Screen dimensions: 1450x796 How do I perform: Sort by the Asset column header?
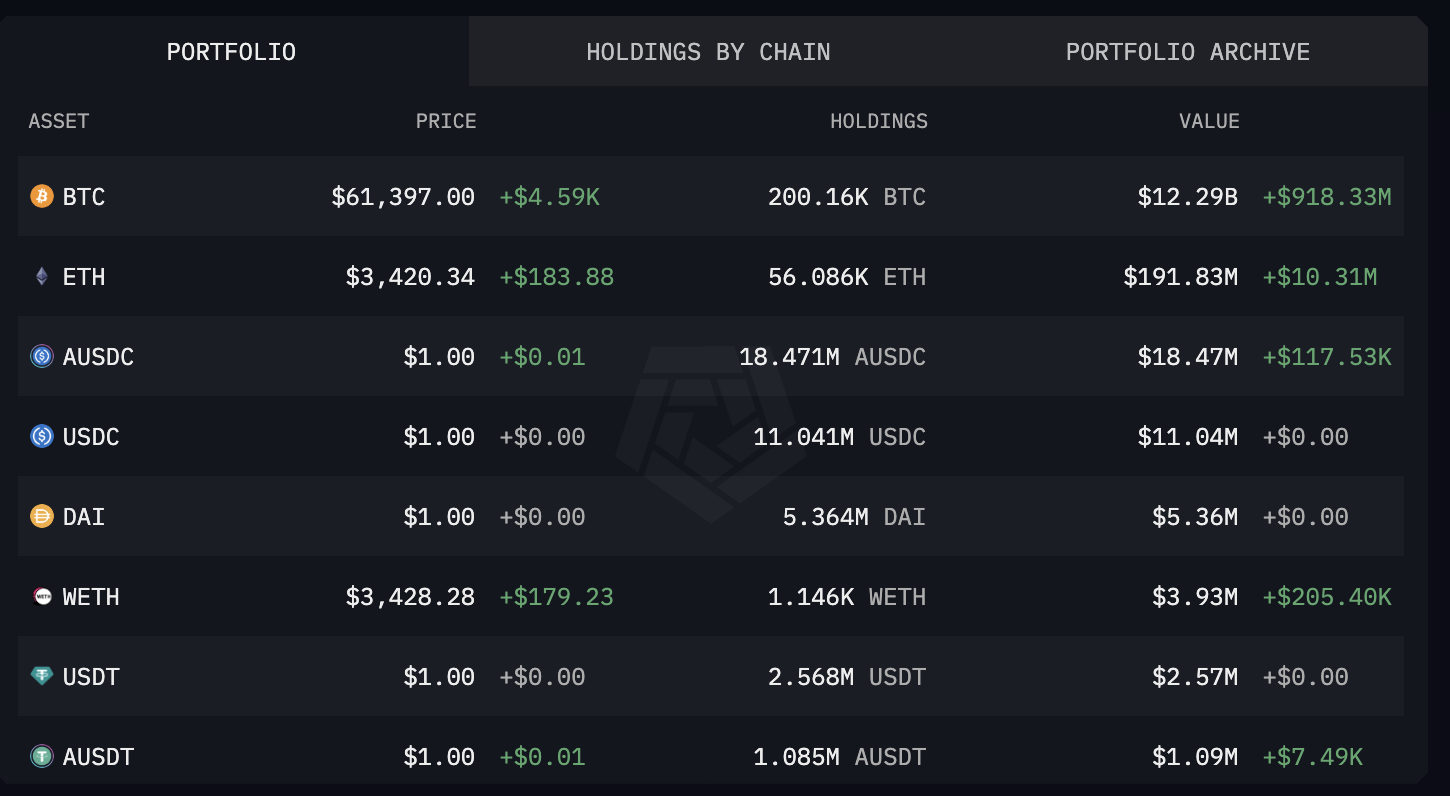click(x=59, y=121)
